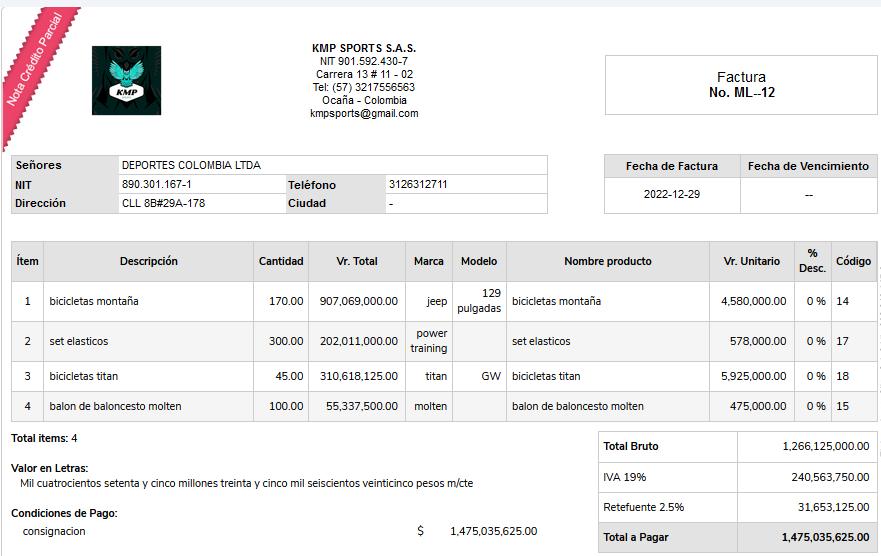This screenshot has width=881, height=556.
Task: Select unit price 5,925,000.00
Action: (x=753, y=376)
